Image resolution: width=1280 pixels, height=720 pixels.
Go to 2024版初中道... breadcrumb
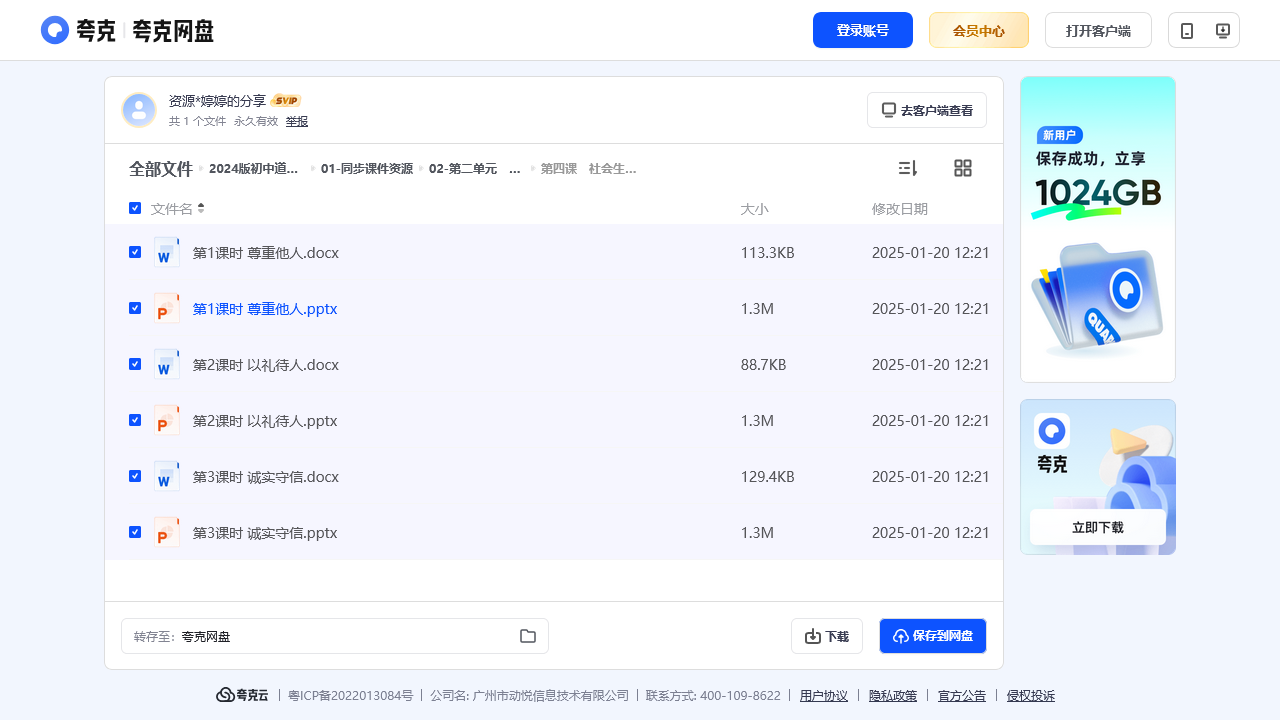[254, 169]
